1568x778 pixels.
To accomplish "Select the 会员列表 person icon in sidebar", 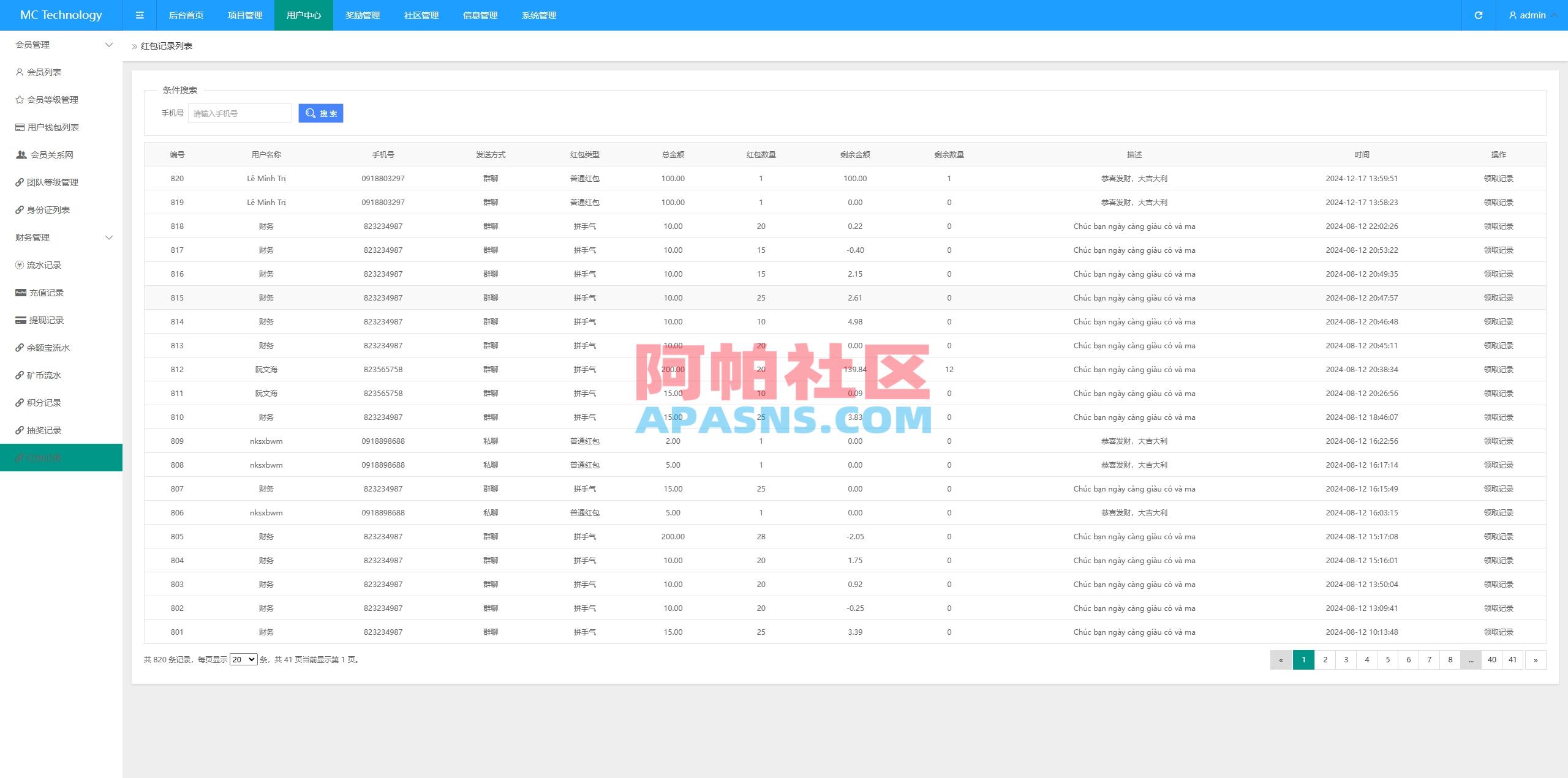I will 20,72.
